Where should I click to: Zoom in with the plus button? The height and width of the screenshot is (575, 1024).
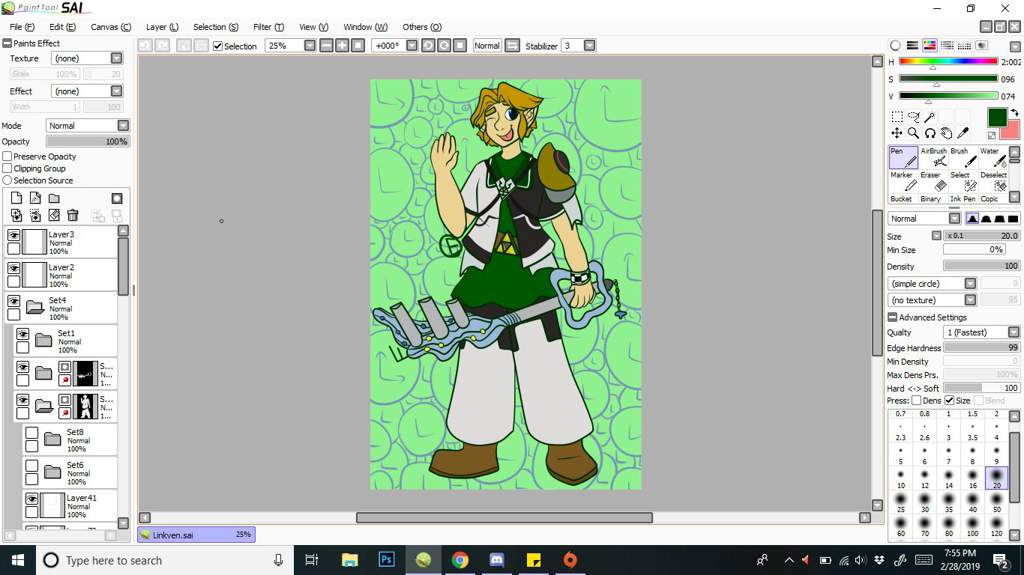[342, 46]
